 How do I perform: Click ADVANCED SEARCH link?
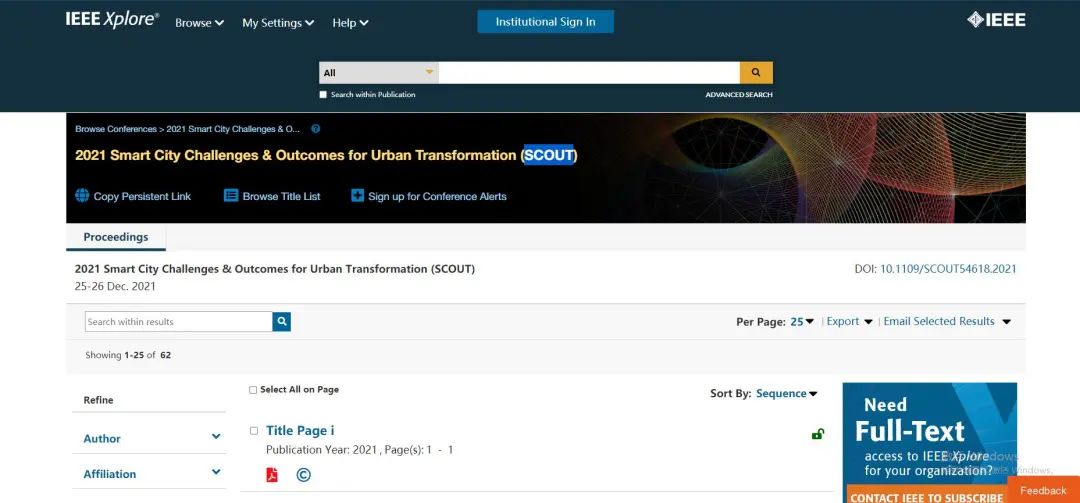pyautogui.click(x=738, y=95)
